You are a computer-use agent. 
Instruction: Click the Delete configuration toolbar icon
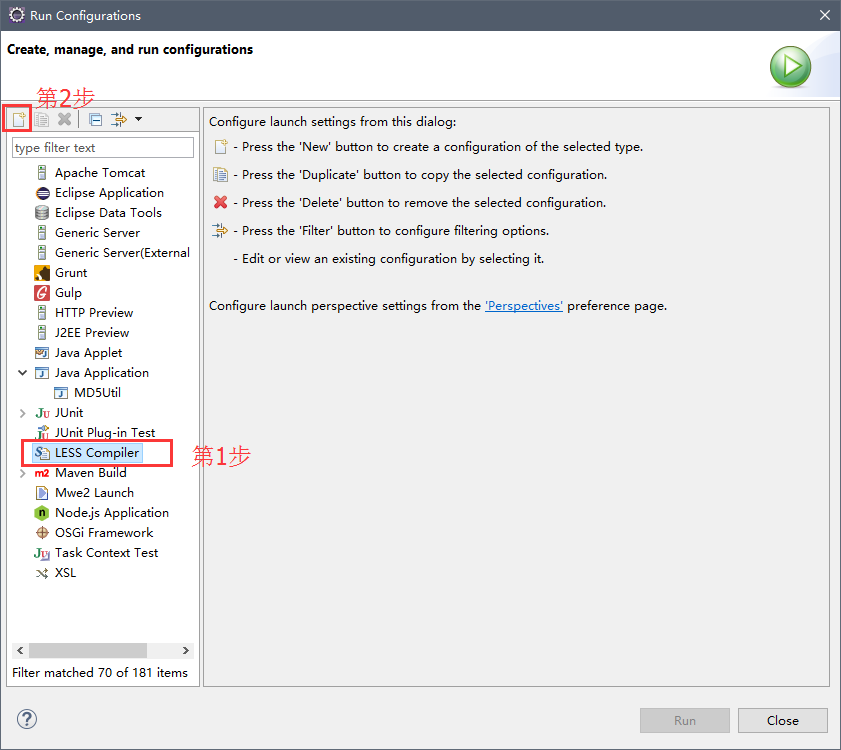pos(65,119)
